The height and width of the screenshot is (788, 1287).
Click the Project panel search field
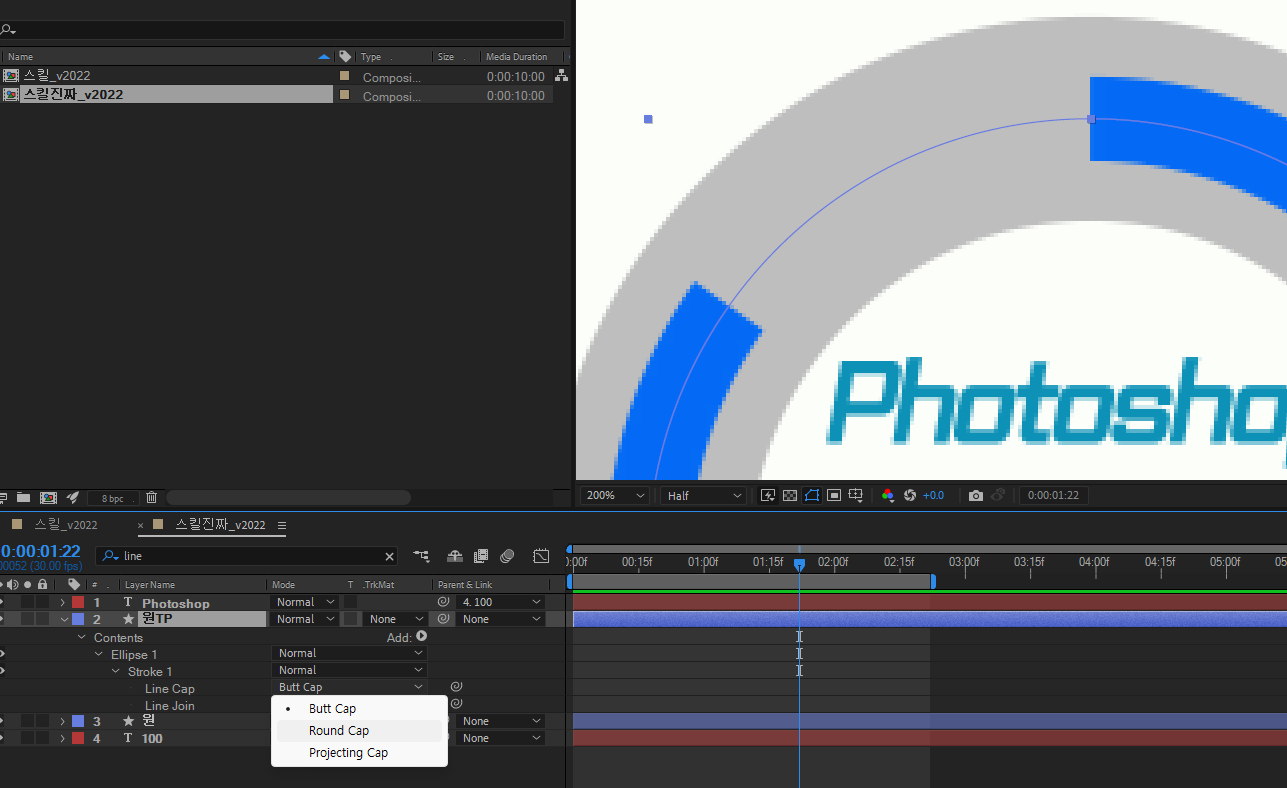285,31
